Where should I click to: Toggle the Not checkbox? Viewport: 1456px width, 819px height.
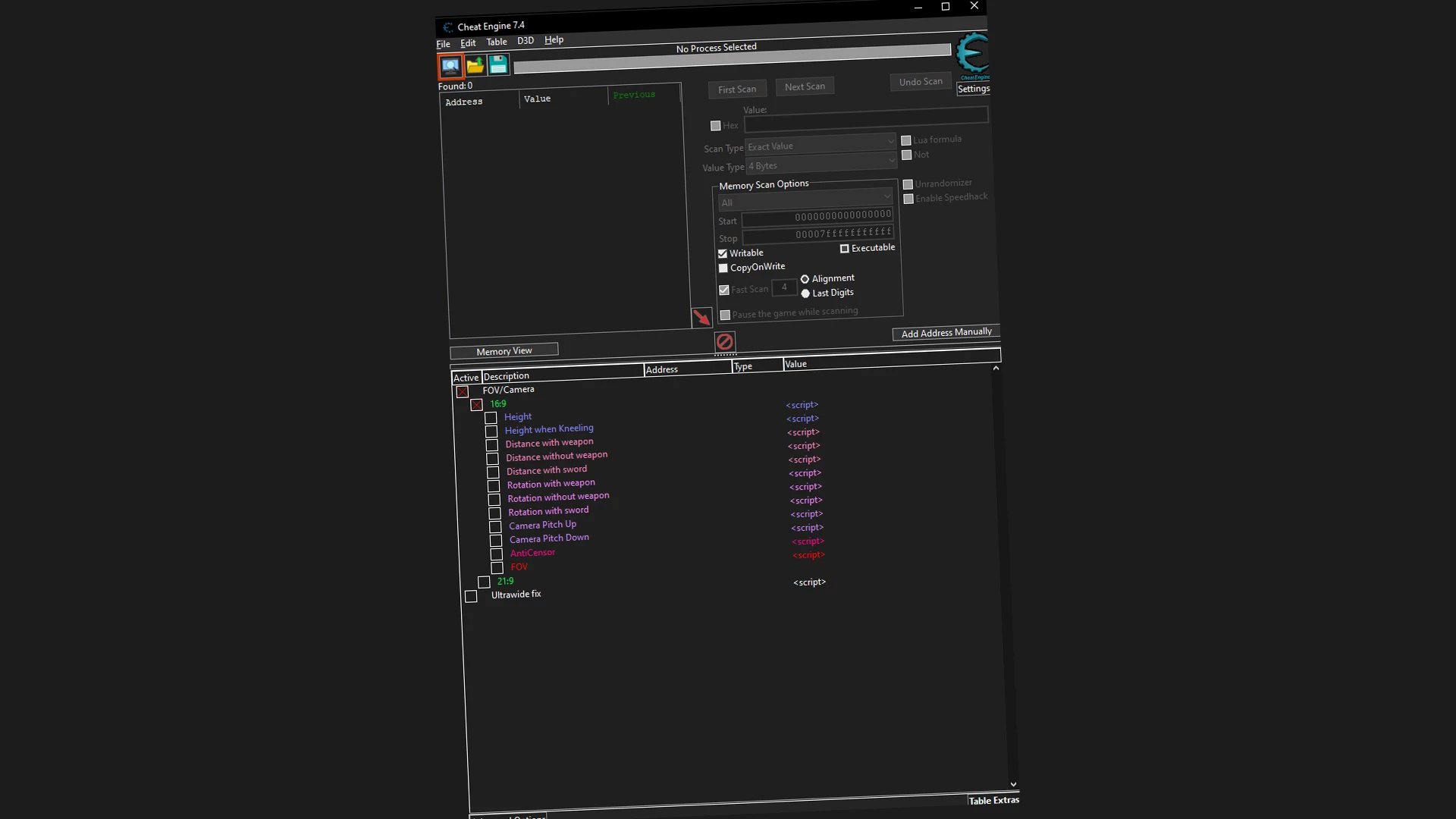point(906,155)
